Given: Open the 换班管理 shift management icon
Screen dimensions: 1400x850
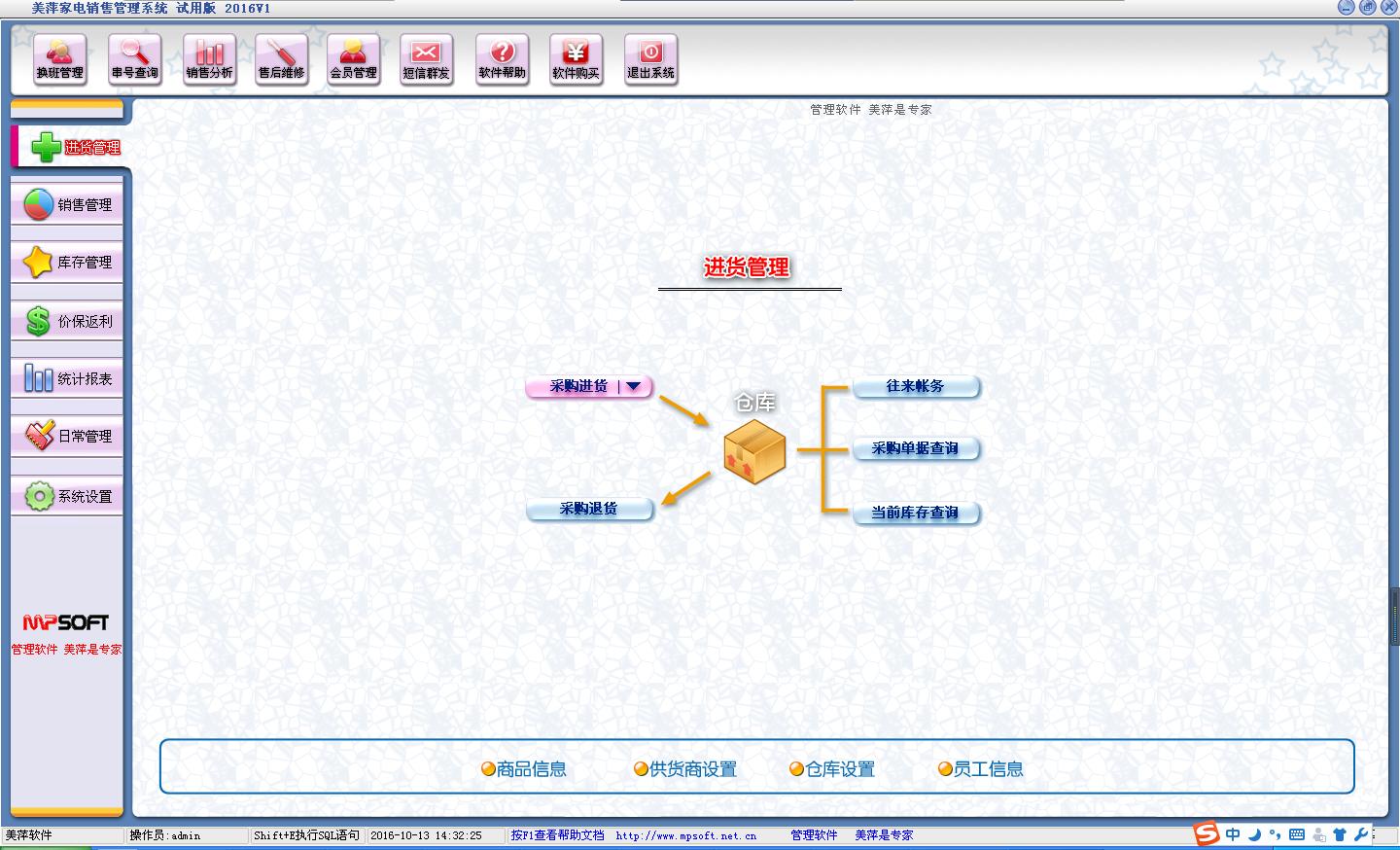Looking at the screenshot, I should (60, 59).
